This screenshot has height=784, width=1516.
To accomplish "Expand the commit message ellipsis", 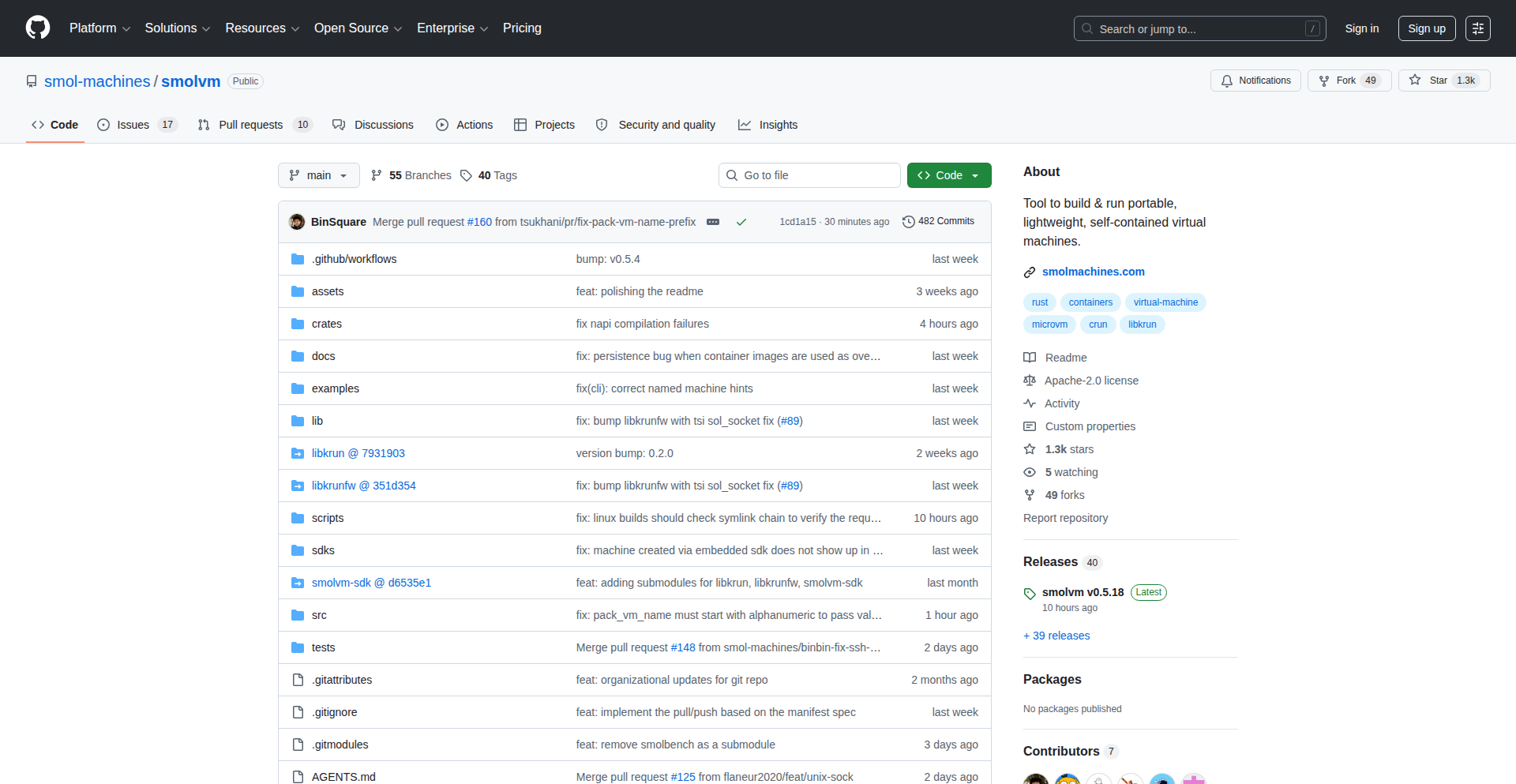I will click(x=713, y=222).
